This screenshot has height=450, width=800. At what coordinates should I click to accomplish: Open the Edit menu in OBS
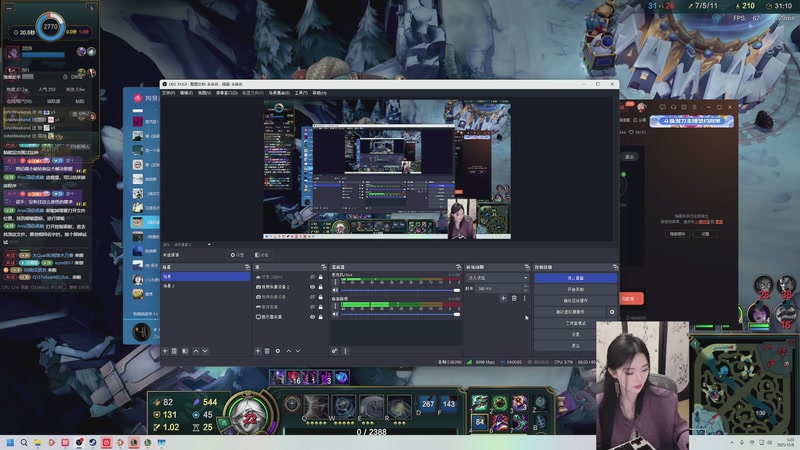pyautogui.click(x=186, y=93)
